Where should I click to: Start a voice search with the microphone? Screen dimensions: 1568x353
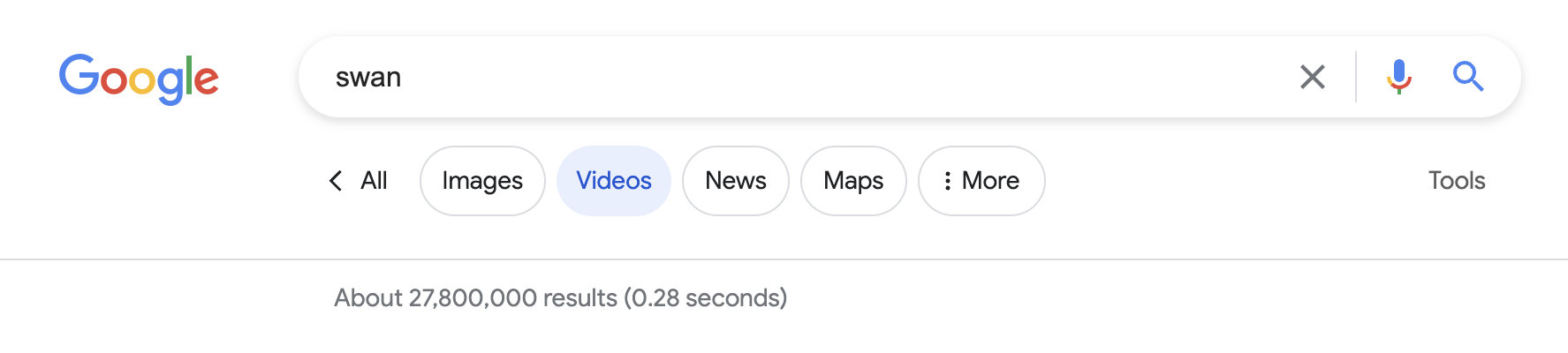pos(1398,77)
